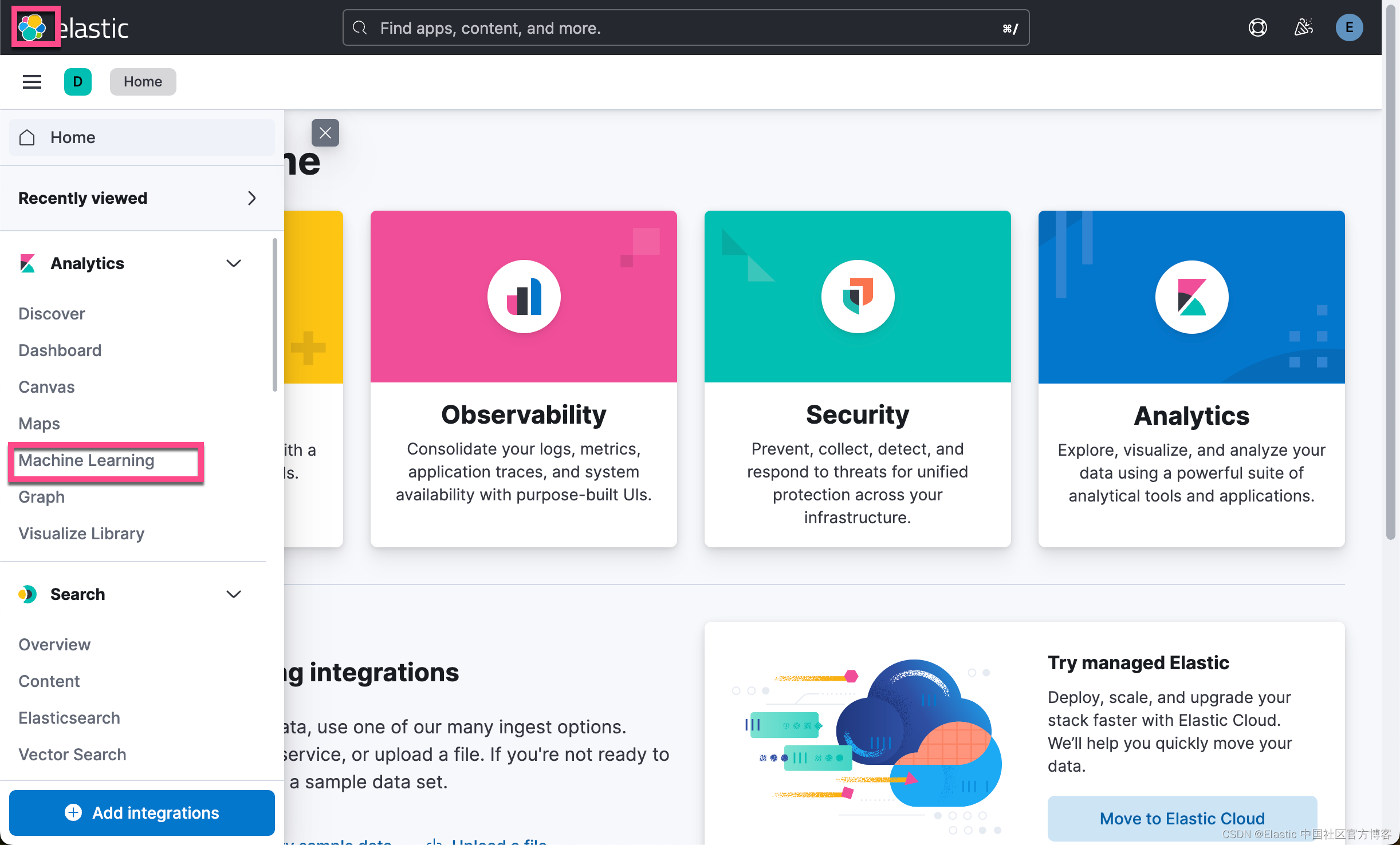Click the Security shield icon on the Security card
Image resolution: width=1400 pixels, height=845 pixels.
coord(858,297)
